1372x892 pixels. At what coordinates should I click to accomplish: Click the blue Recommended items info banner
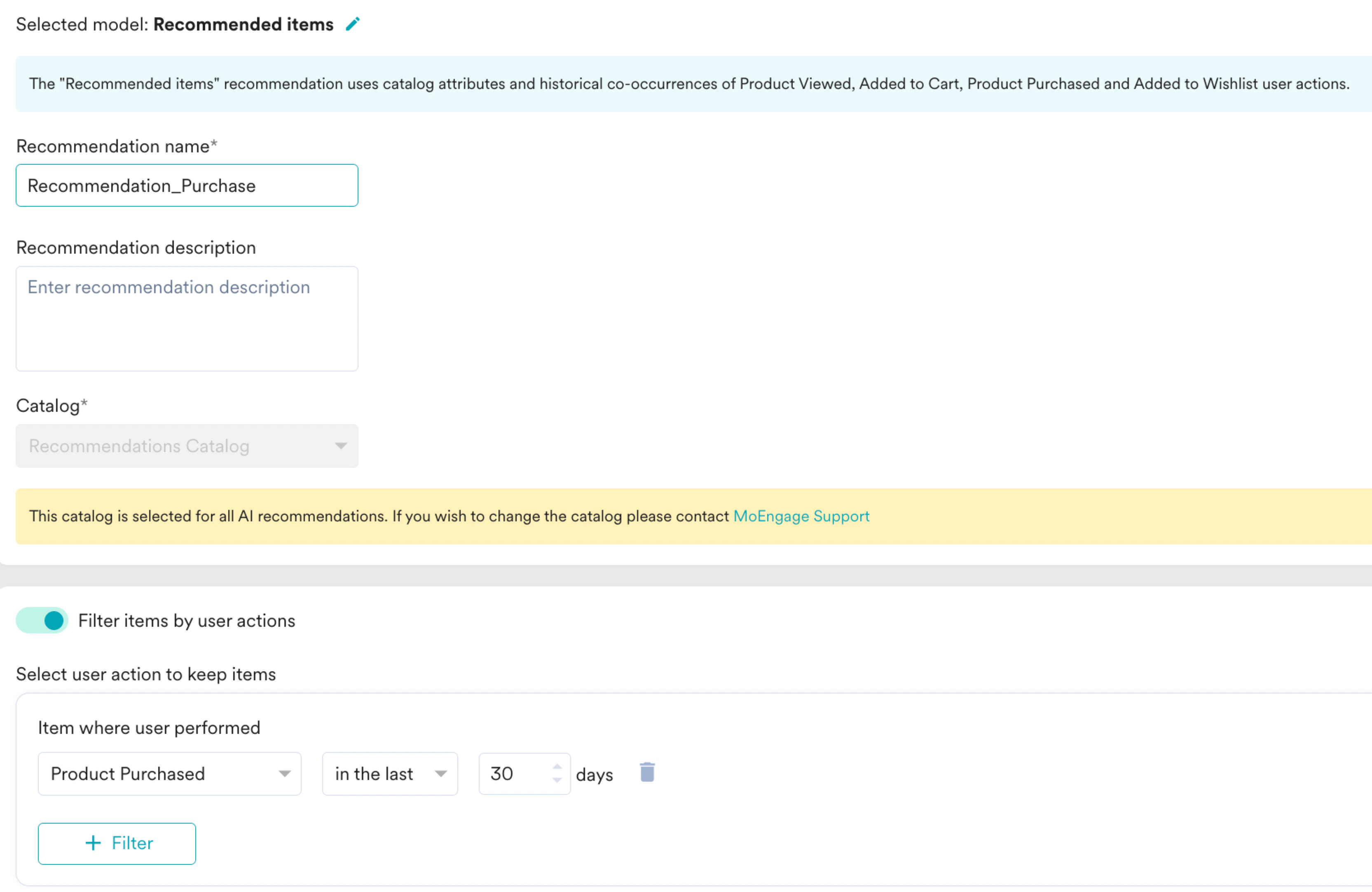point(689,84)
